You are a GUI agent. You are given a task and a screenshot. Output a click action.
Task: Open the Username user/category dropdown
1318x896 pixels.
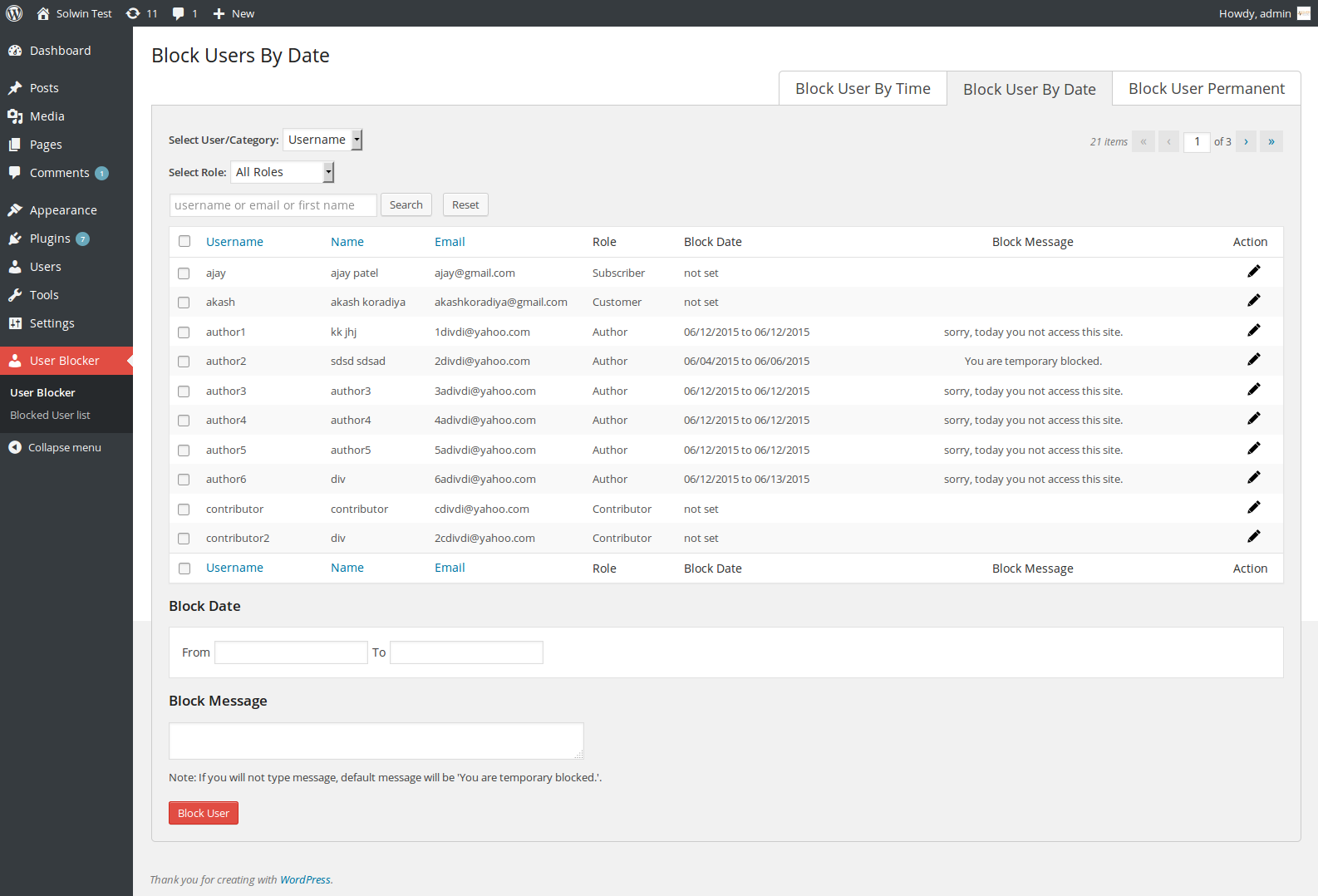(x=322, y=140)
